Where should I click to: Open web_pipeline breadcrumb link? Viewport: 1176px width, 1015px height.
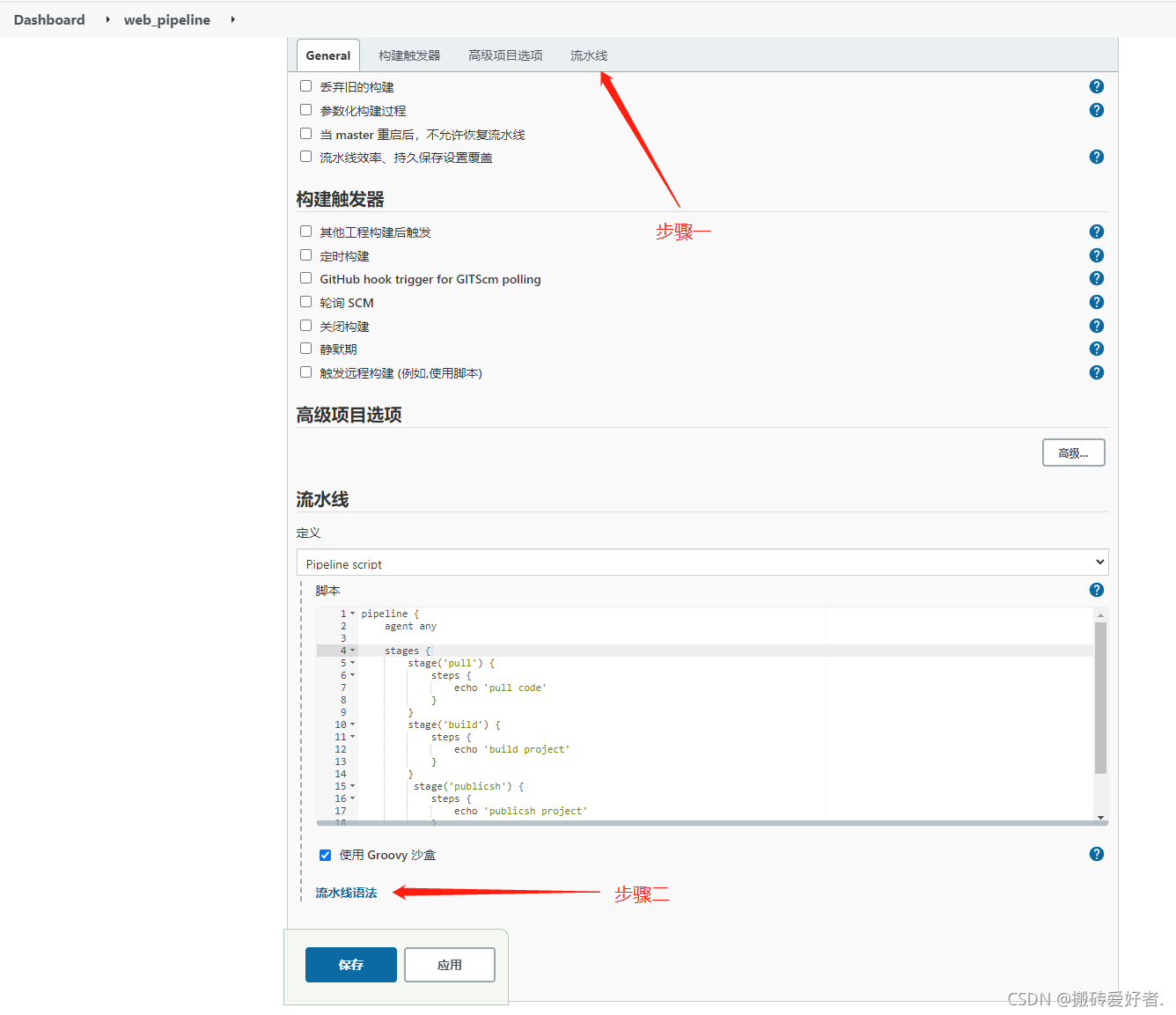tap(167, 19)
